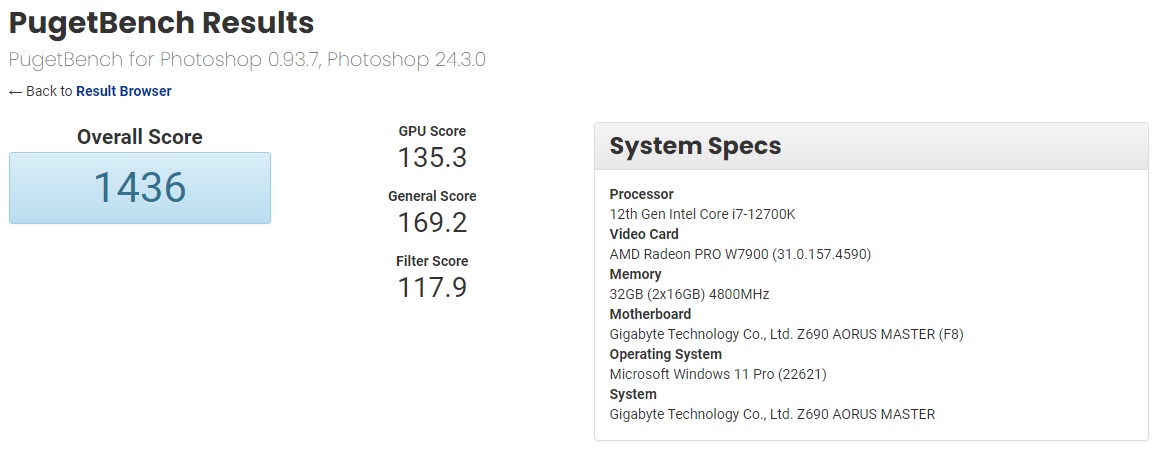The width and height of the screenshot is (1155, 449).
Task: Click the General Score label
Action: coord(432,196)
